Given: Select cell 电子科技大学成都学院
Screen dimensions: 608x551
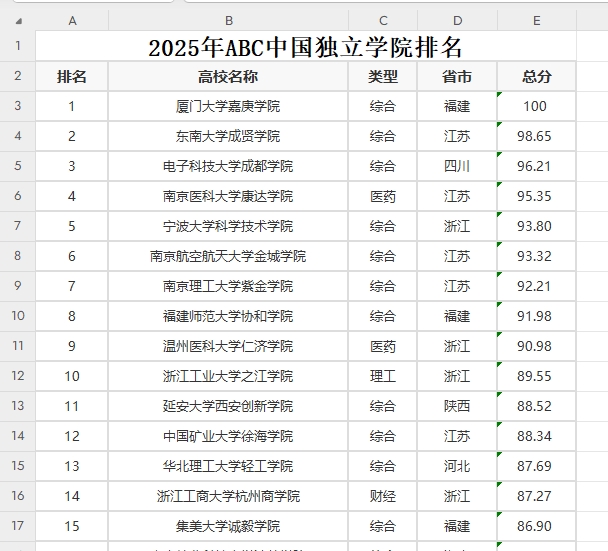Looking at the screenshot, I should (x=228, y=166).
